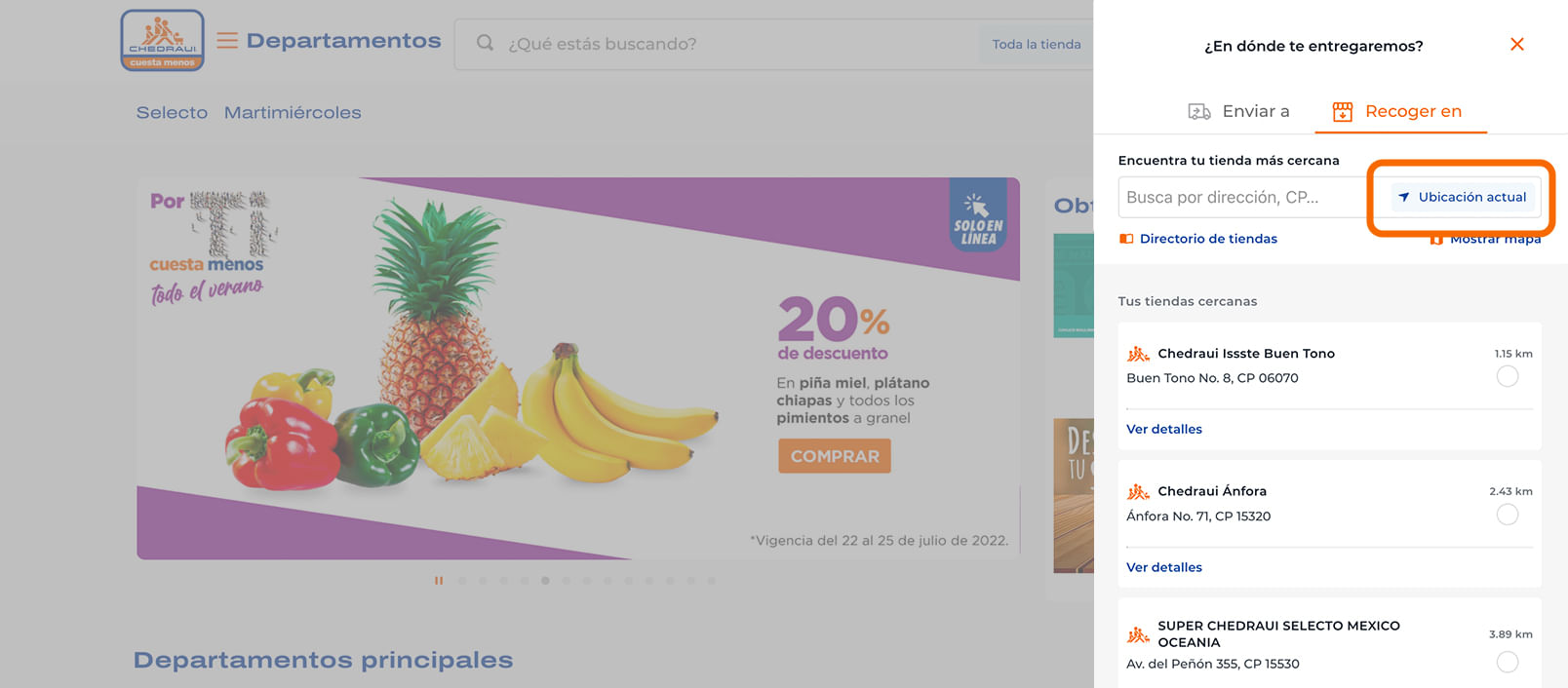The width and height of the screenshot is (1568, 688).
Task: Click the Chedraui logo icon
Action: point(162,40)
